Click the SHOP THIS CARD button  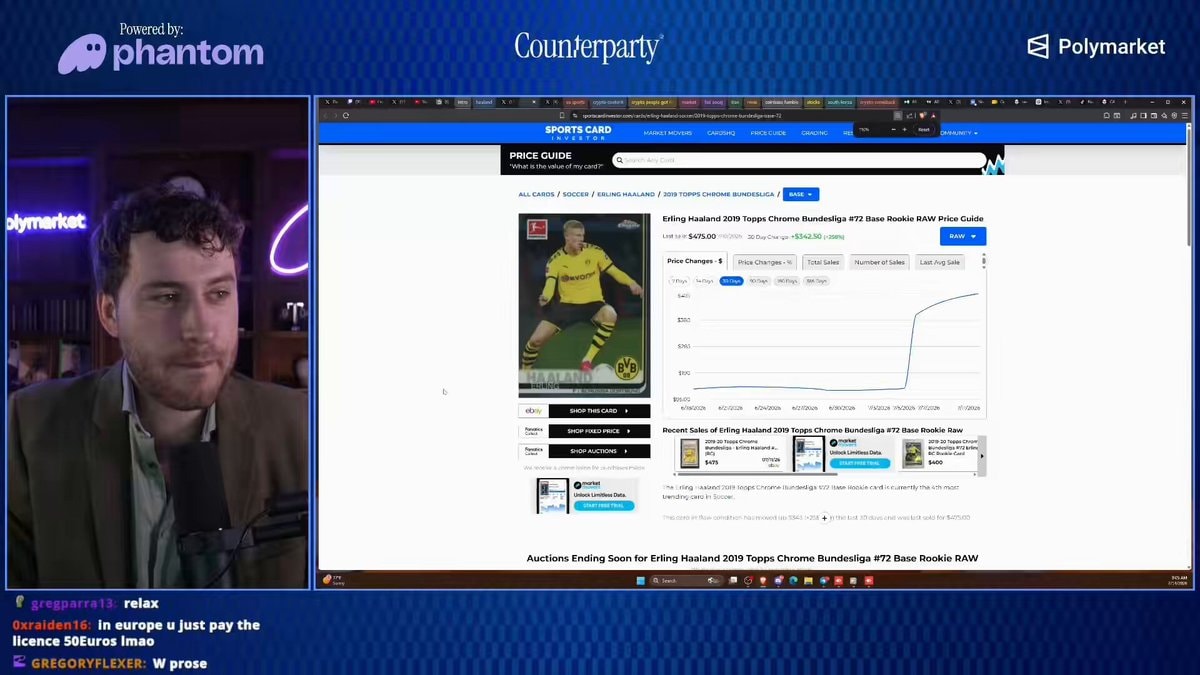pos(599,411)
